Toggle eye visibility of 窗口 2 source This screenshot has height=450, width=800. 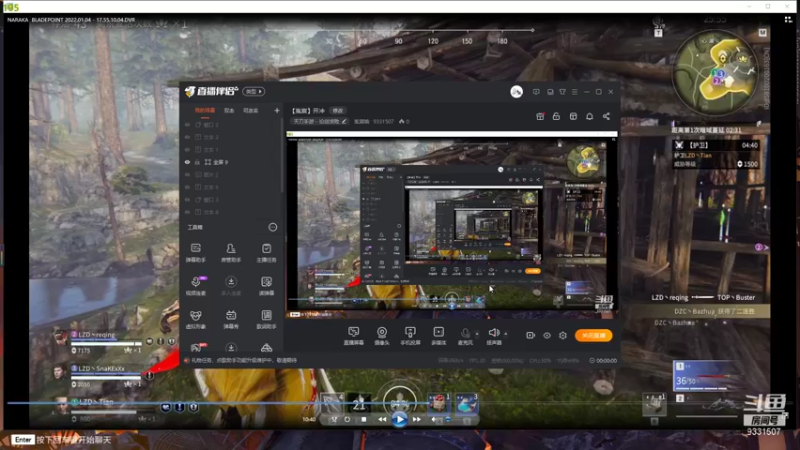point(187,124)
